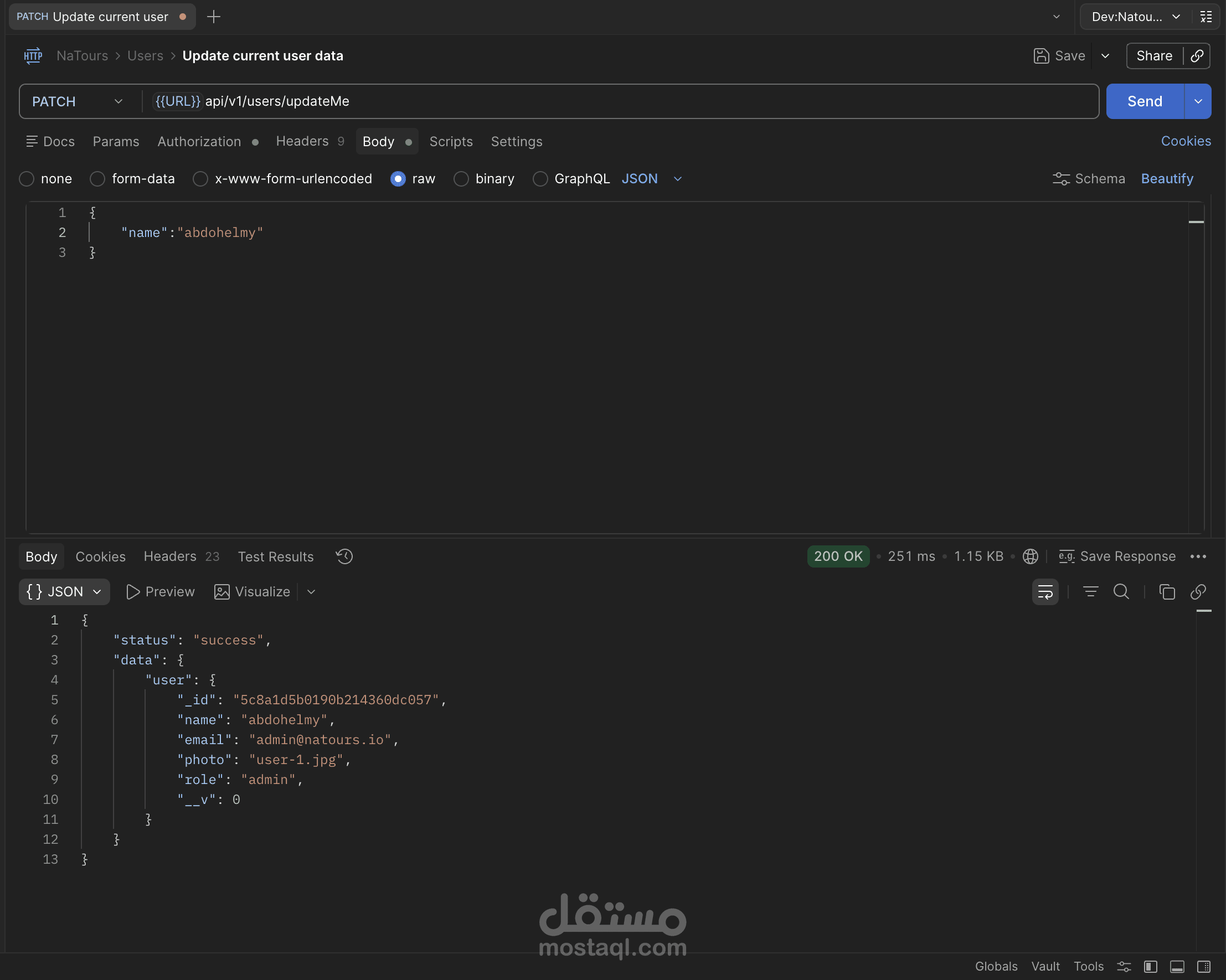
Task: Click the copy response icon
Action: (x=1166, y=592)
